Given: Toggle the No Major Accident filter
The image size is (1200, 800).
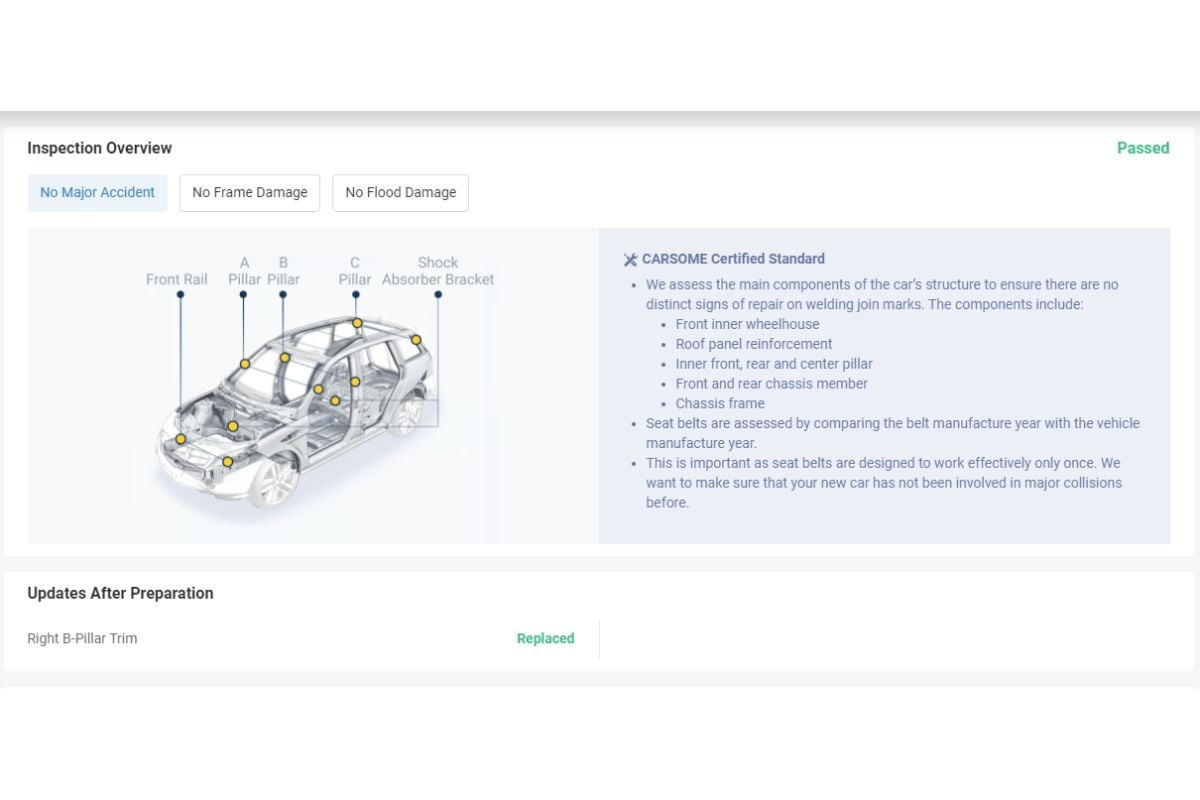Looking at the screenshot, I should click(x=97, y=192).
